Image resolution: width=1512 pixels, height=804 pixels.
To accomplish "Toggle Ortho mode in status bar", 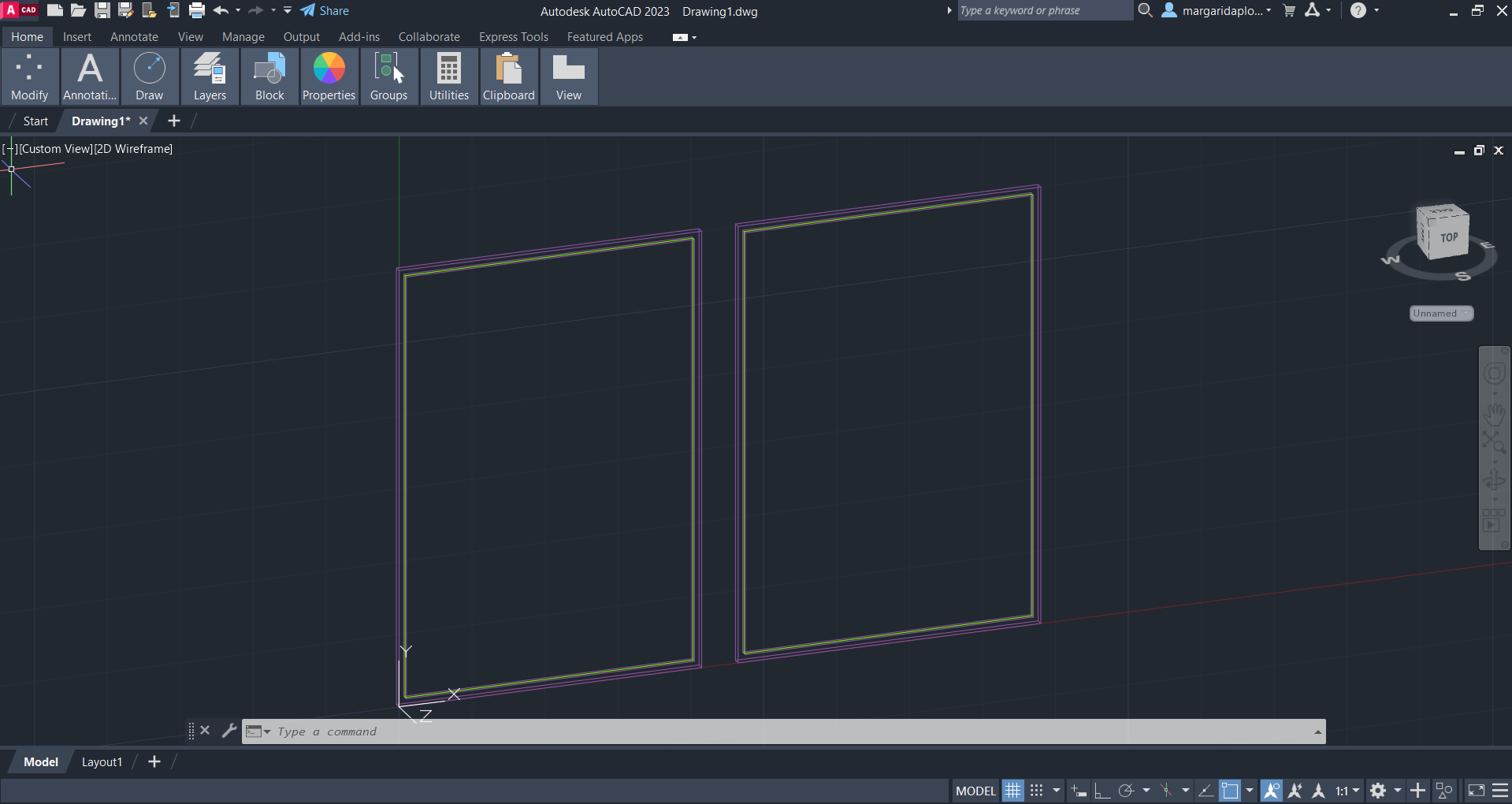I will point(1102,791).
